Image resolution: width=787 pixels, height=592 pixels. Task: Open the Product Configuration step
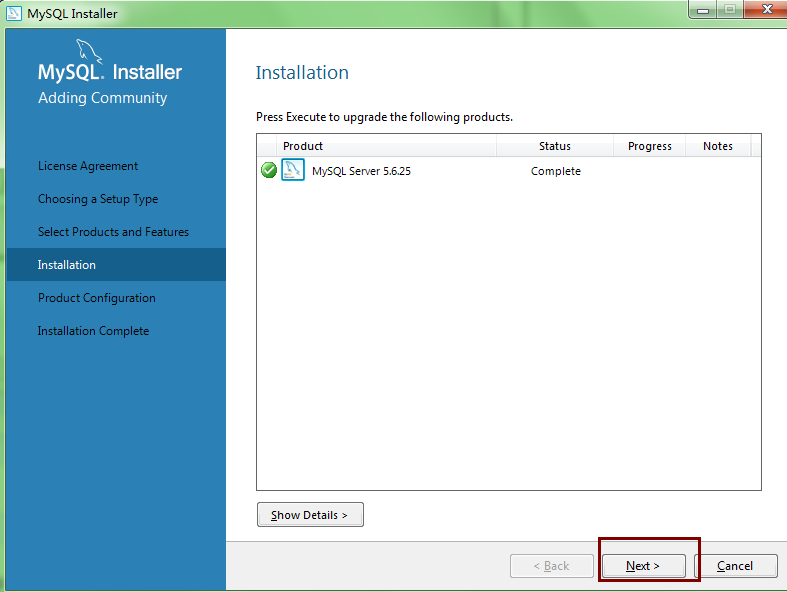pyautogui.click(x=97, y=298)
